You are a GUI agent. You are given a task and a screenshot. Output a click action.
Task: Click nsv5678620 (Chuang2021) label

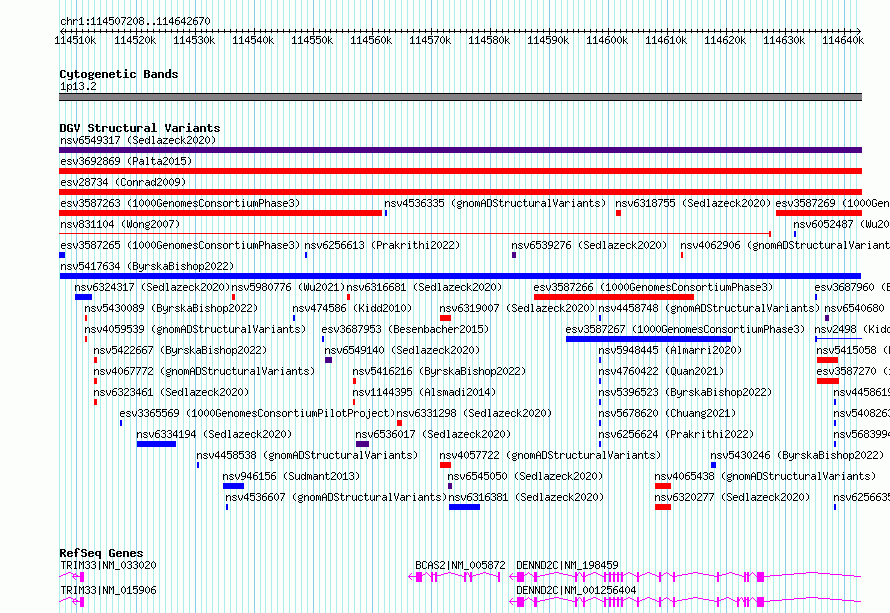667,413
